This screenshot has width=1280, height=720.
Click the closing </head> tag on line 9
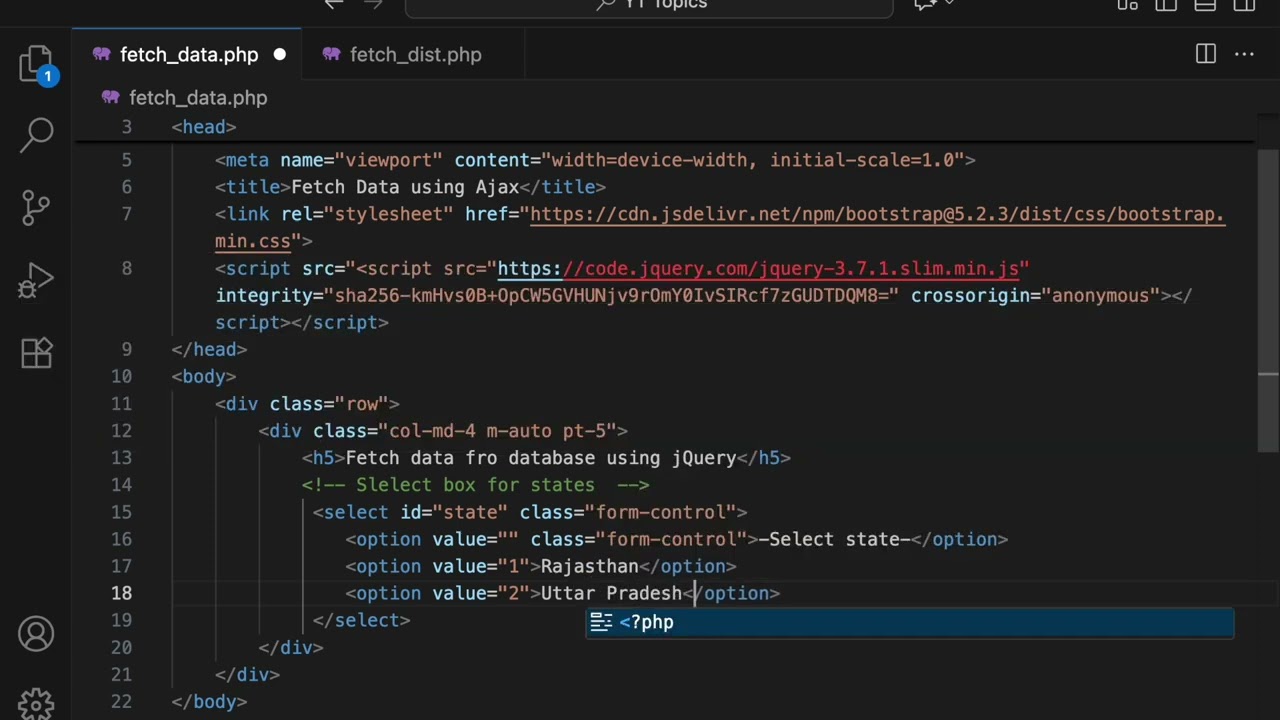pos(209,349)
